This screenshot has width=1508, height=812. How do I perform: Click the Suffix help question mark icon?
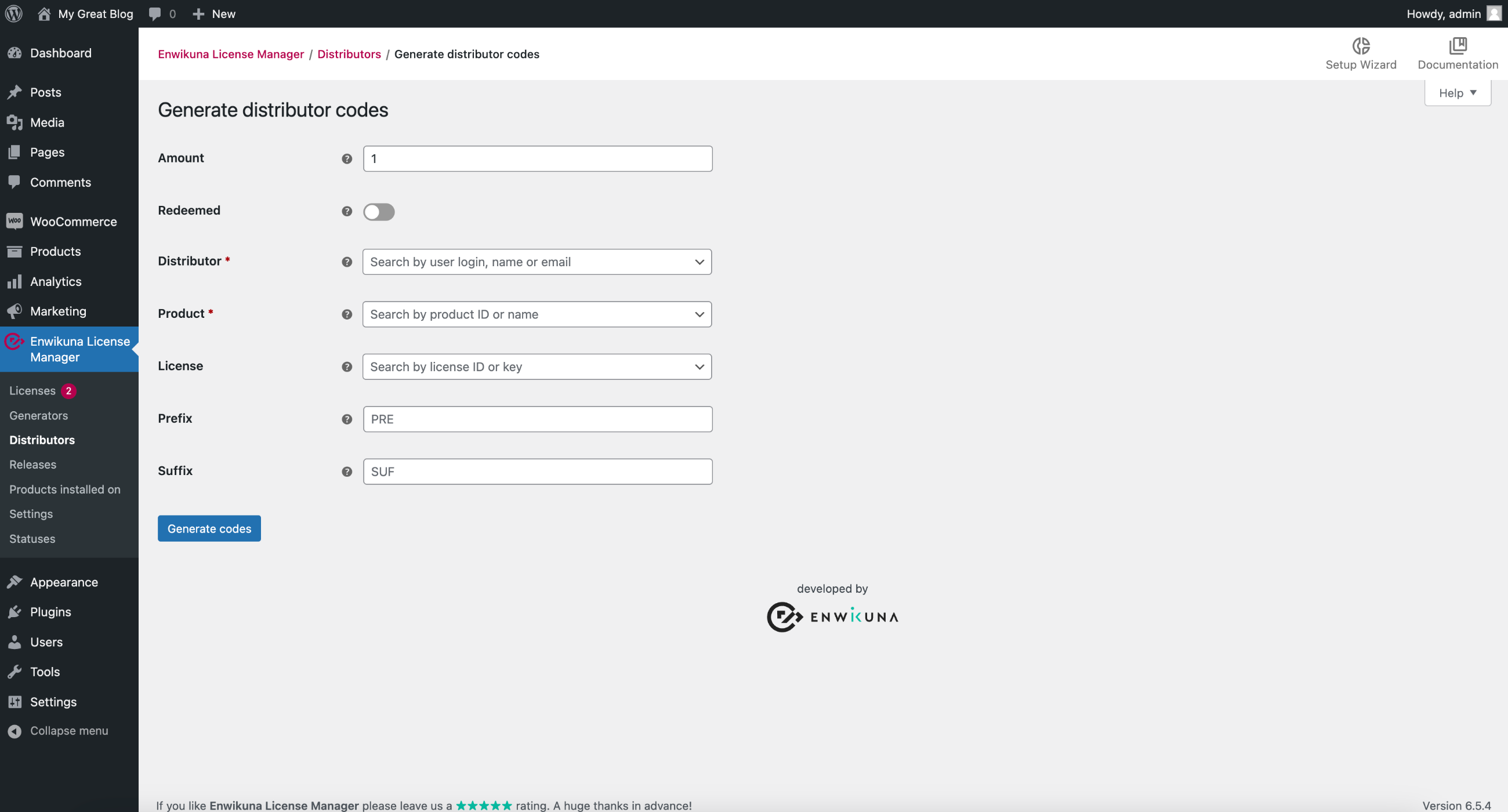click(x=347, y=472)
